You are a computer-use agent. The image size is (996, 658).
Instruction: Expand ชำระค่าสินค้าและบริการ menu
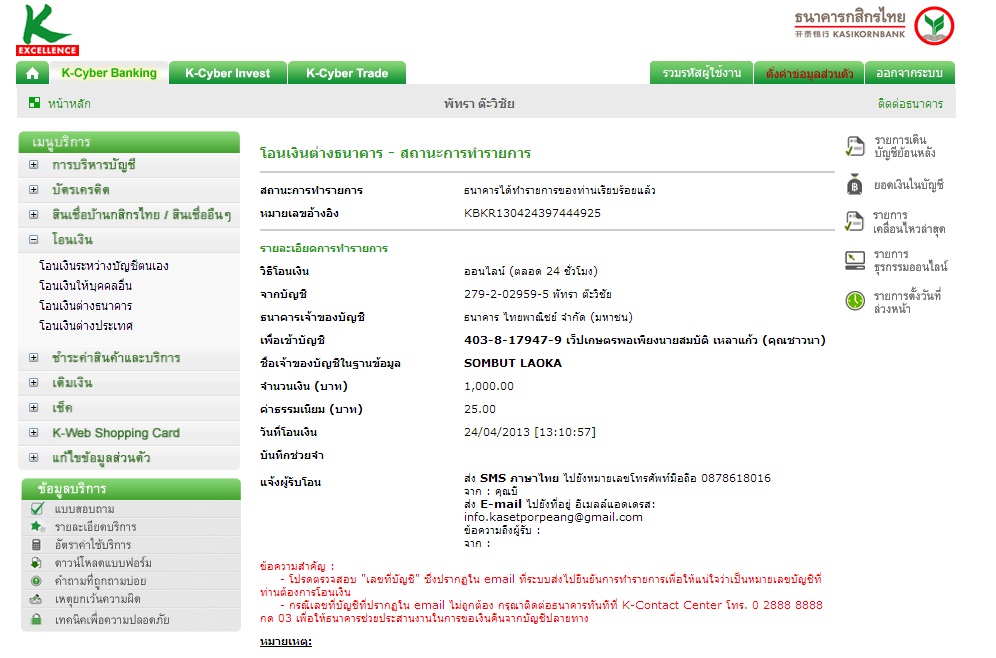34,358
